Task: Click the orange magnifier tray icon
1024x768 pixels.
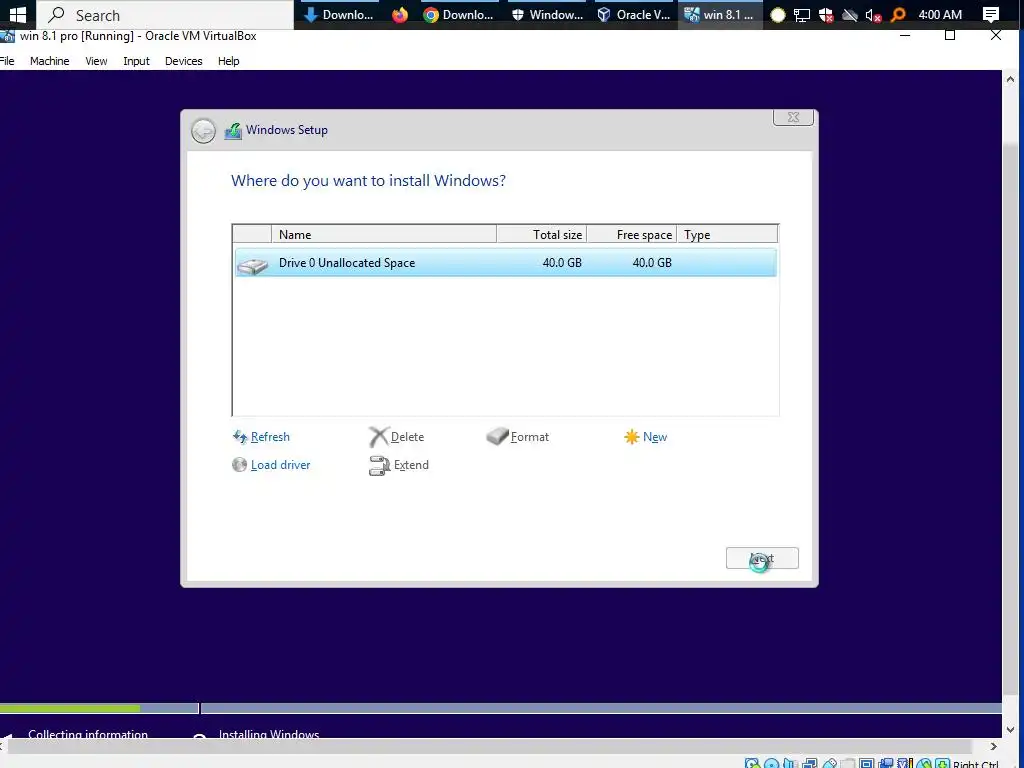Action: [898, 15]
